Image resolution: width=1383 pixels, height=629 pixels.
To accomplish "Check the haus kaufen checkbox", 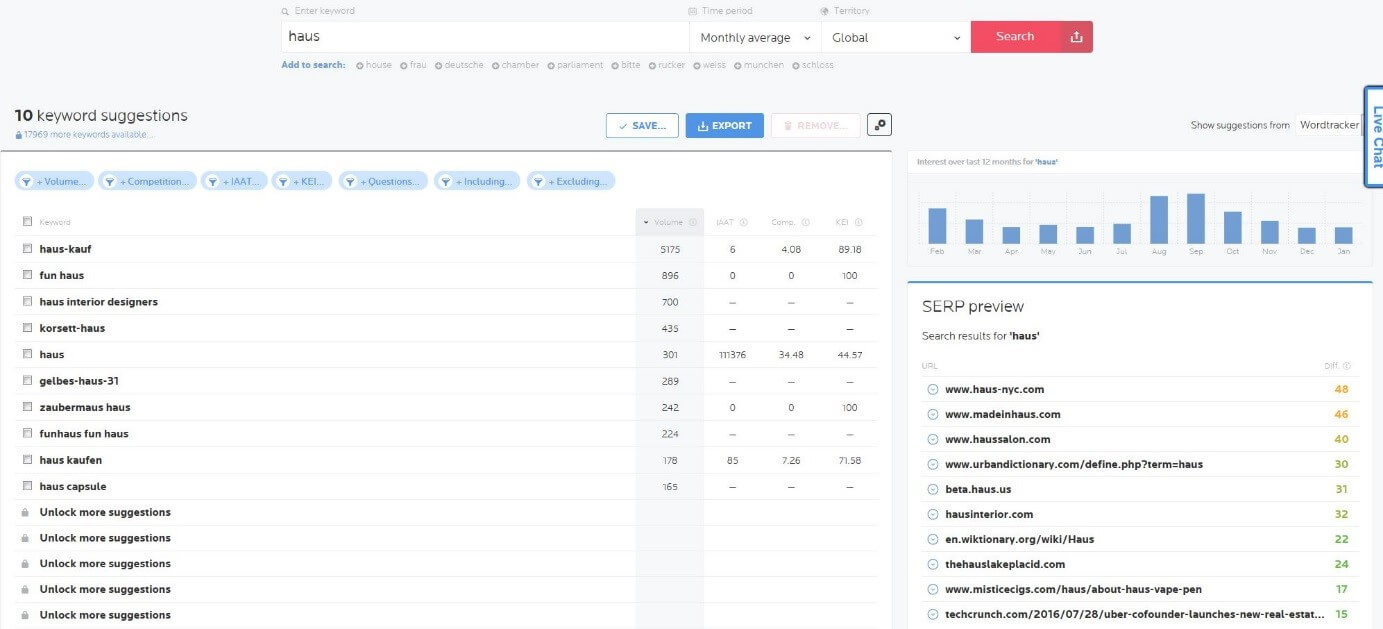I will tap(27, 460).
